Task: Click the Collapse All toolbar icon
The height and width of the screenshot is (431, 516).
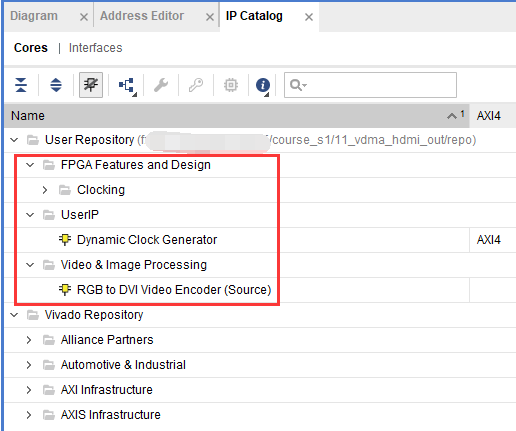Action: (21, 85)
